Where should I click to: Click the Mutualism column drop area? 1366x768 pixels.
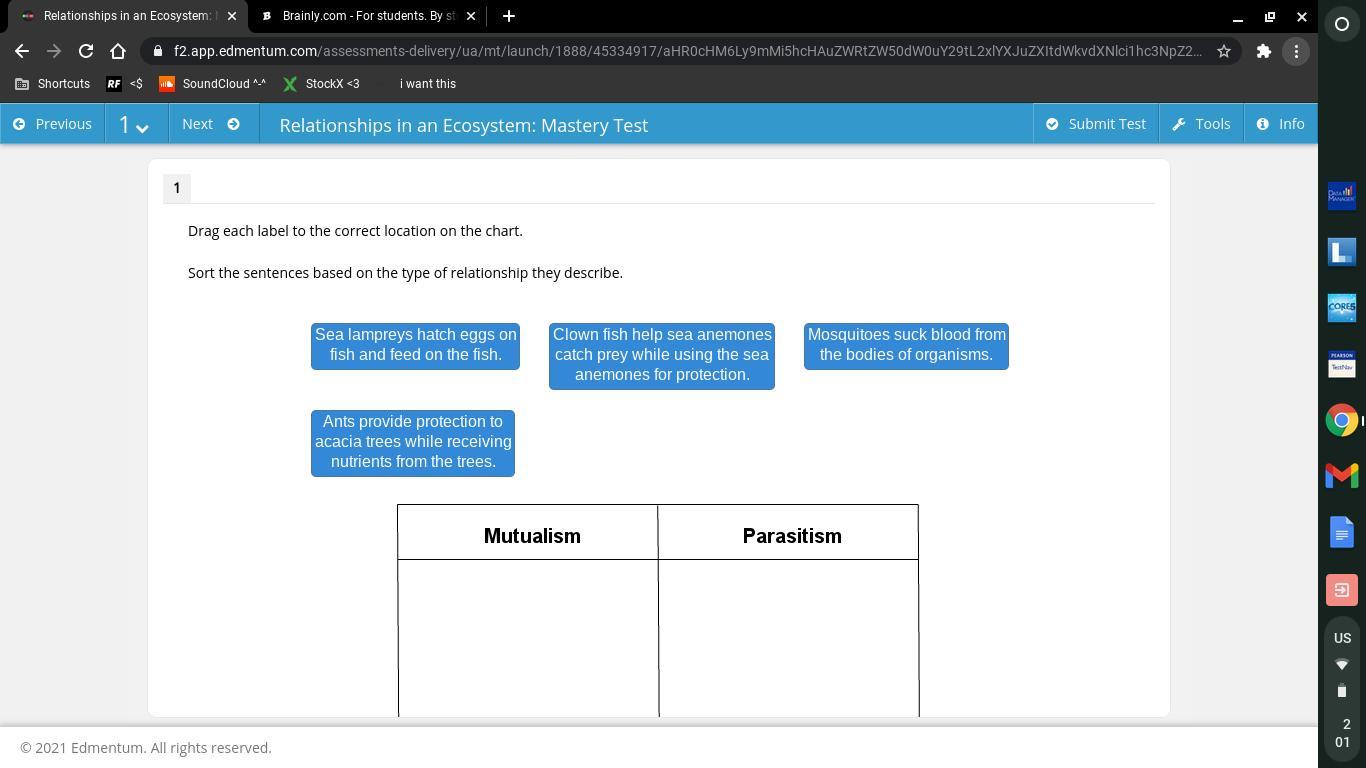528,638
